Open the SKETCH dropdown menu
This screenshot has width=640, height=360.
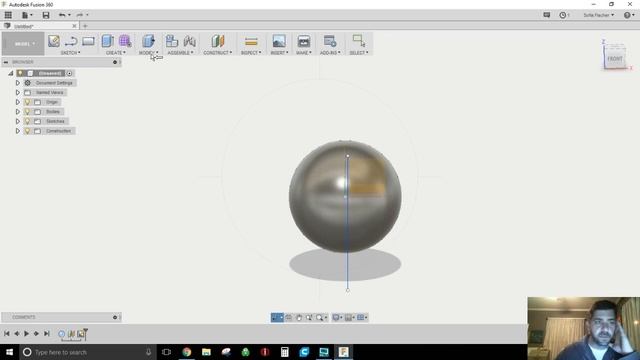(70, 53)
